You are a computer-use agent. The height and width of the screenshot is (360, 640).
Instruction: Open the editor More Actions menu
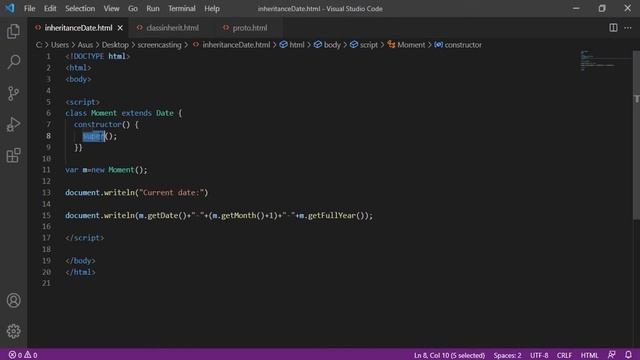628,28
